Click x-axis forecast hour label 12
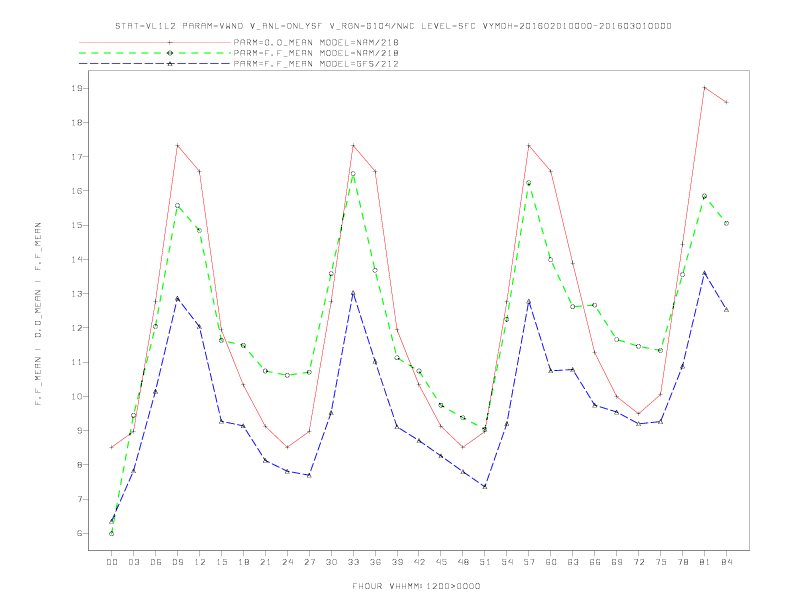The image size is (792, 612). pyautogui.click(x=200, y=562)
